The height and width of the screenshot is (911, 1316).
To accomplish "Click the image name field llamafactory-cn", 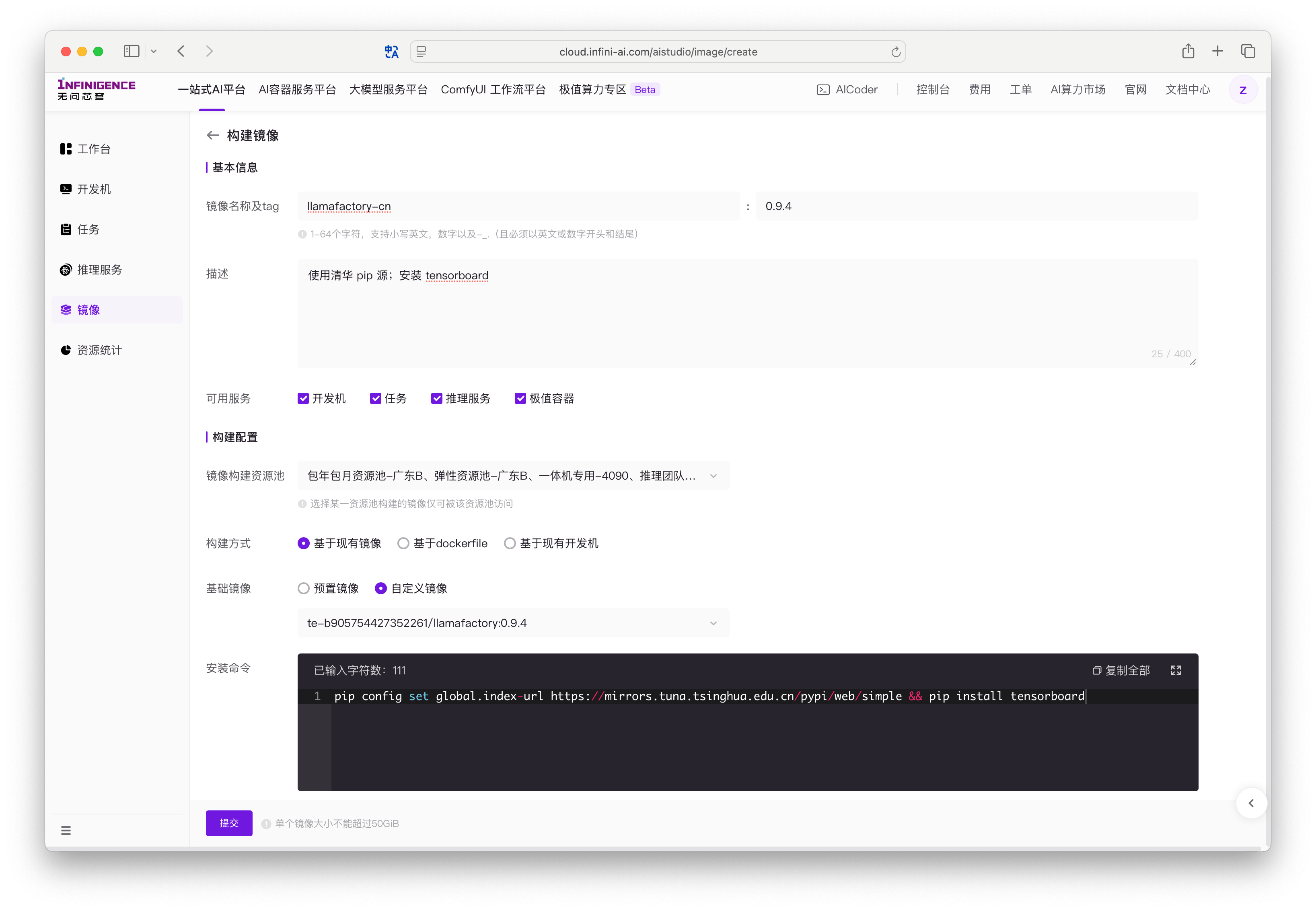I will [x=518, y=206].
